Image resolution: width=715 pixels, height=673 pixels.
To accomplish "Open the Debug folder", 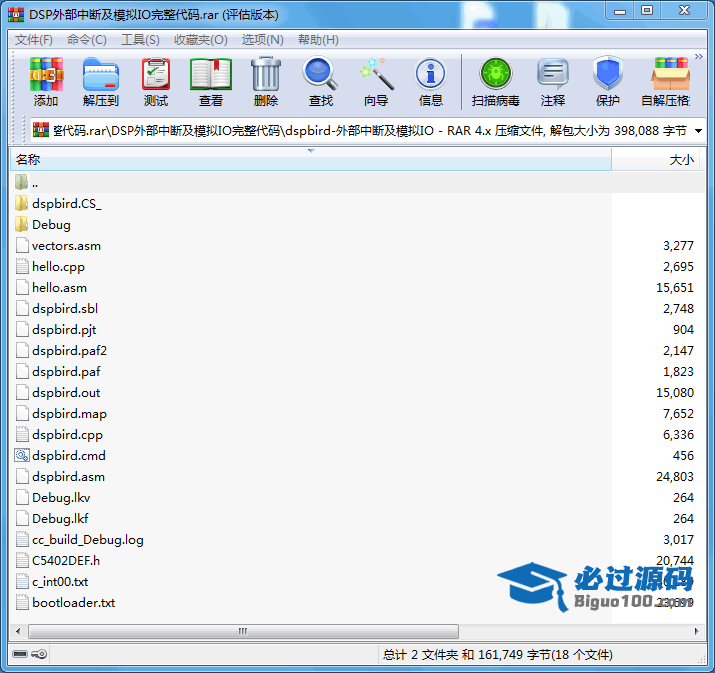I will click(51, 225).
